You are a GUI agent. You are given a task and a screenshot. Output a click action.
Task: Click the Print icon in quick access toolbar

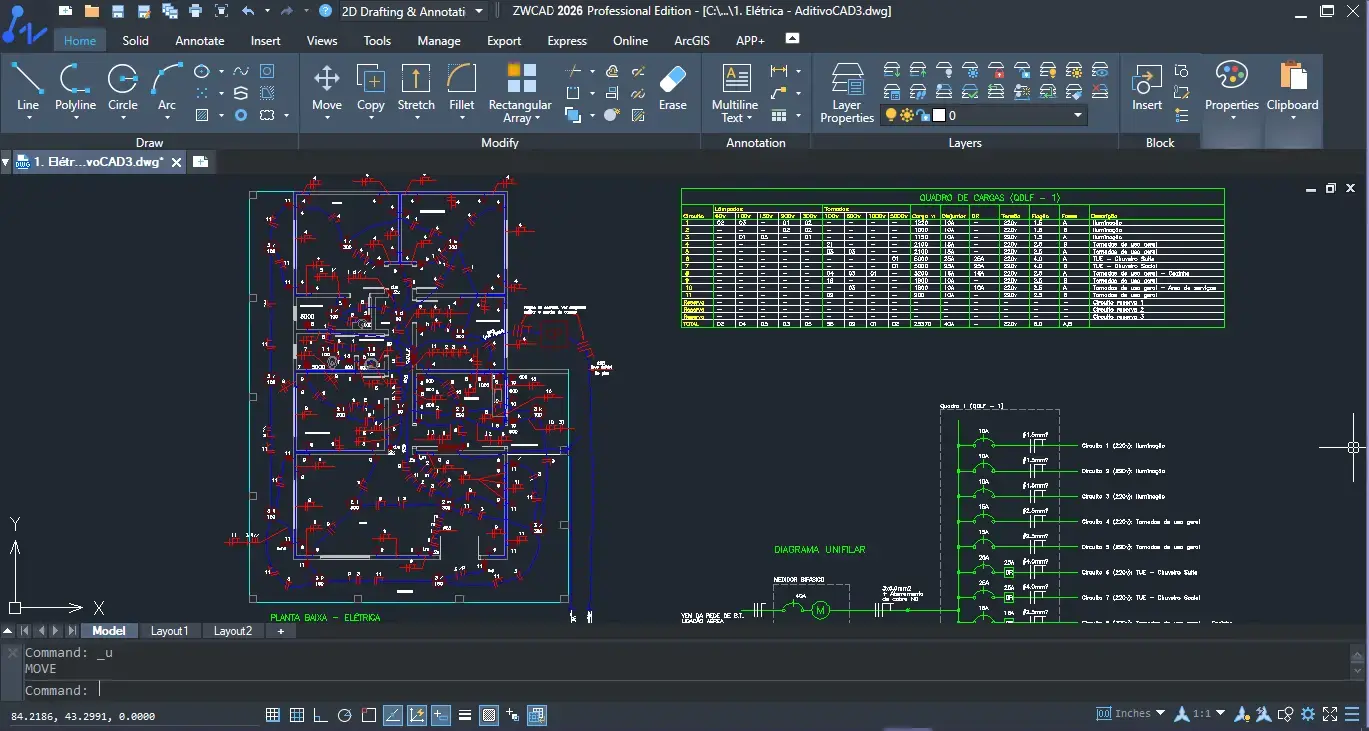click(x=195, y=11)
